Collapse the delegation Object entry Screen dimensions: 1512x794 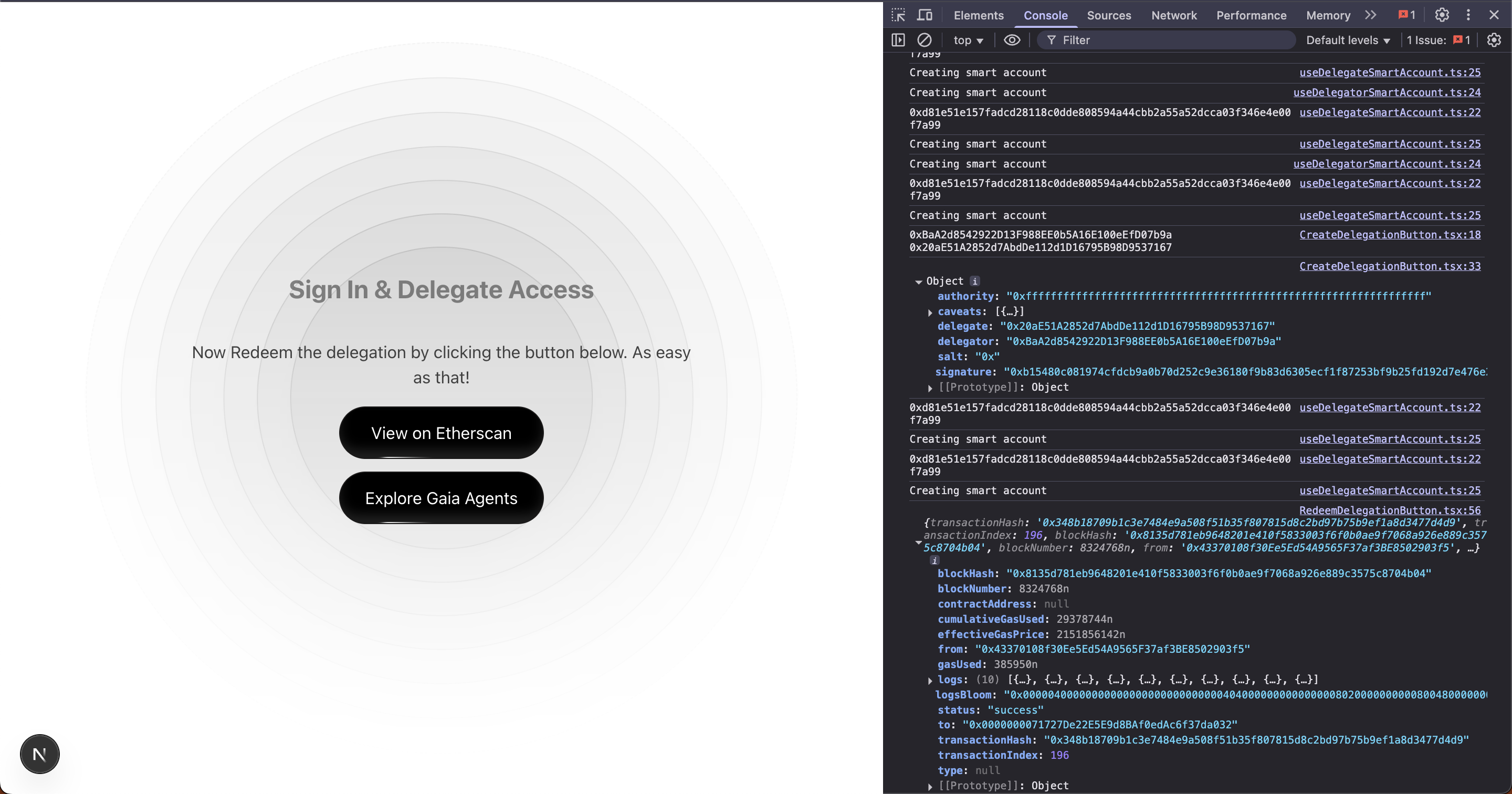[919, 282]
